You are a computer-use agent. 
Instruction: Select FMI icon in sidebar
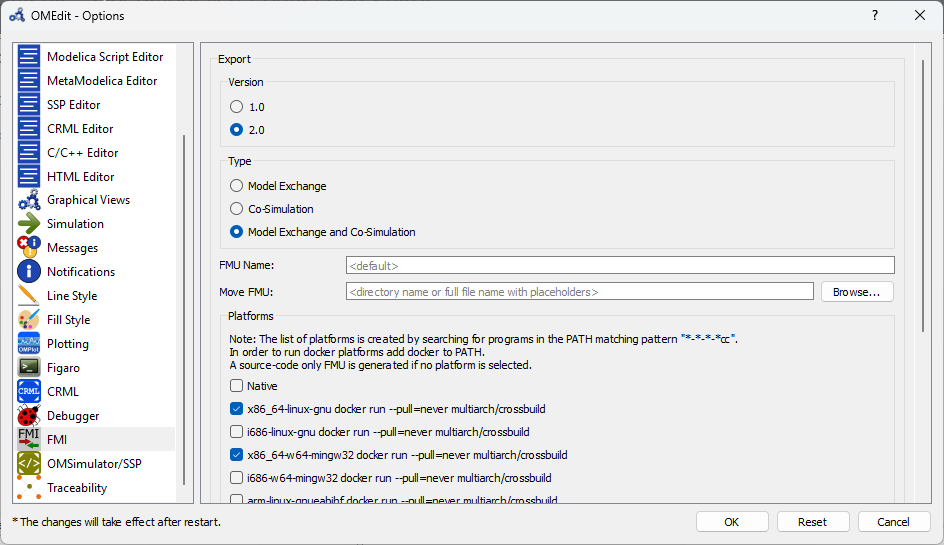click(x=28, y=439)
